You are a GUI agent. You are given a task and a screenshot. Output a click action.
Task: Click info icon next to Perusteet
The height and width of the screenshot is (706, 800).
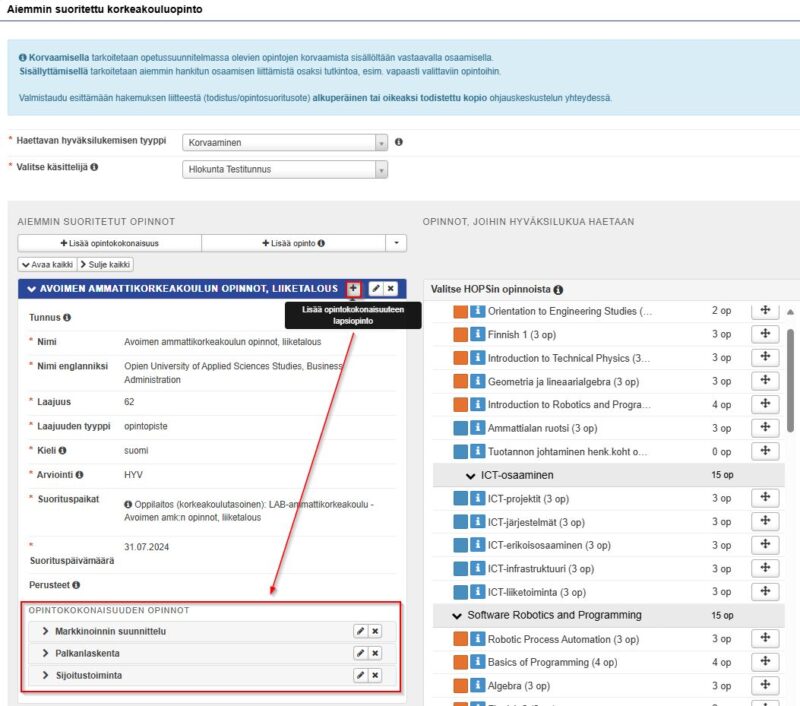point(76,585)
